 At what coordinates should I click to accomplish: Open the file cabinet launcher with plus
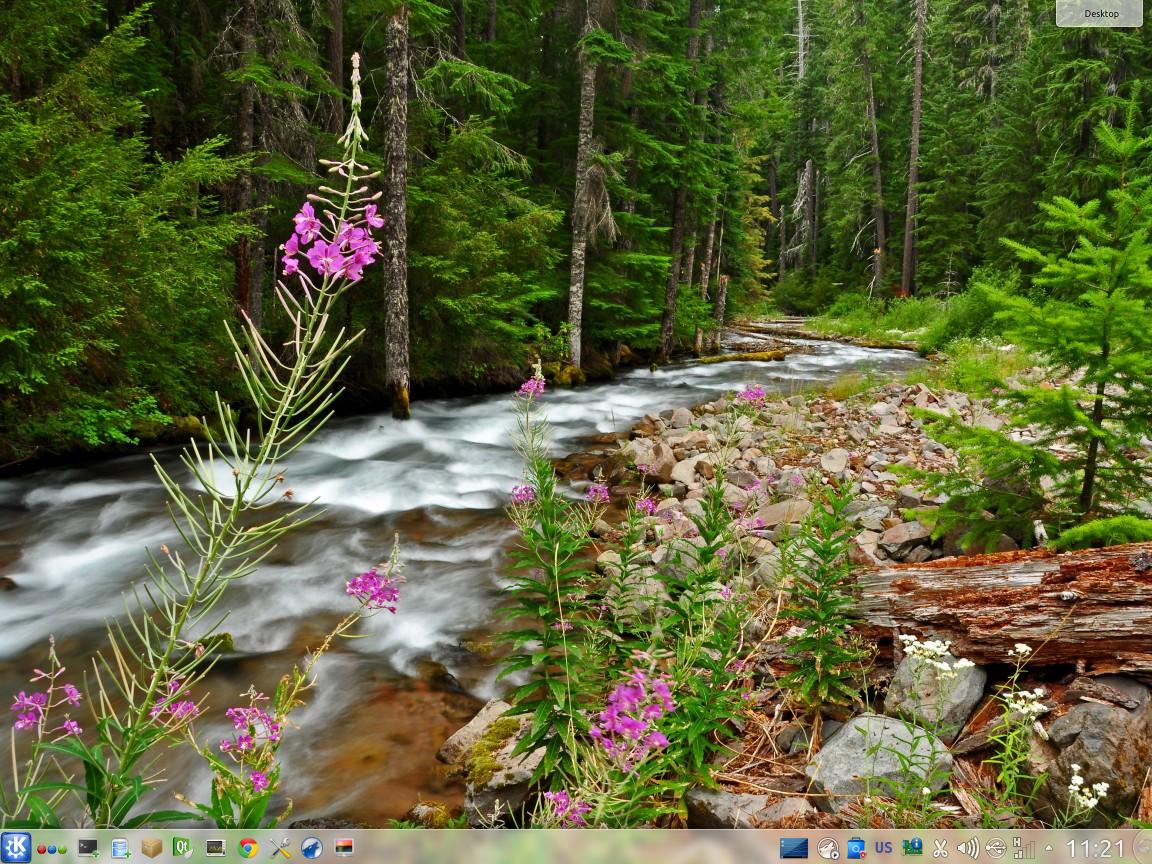tap(120, 848)
